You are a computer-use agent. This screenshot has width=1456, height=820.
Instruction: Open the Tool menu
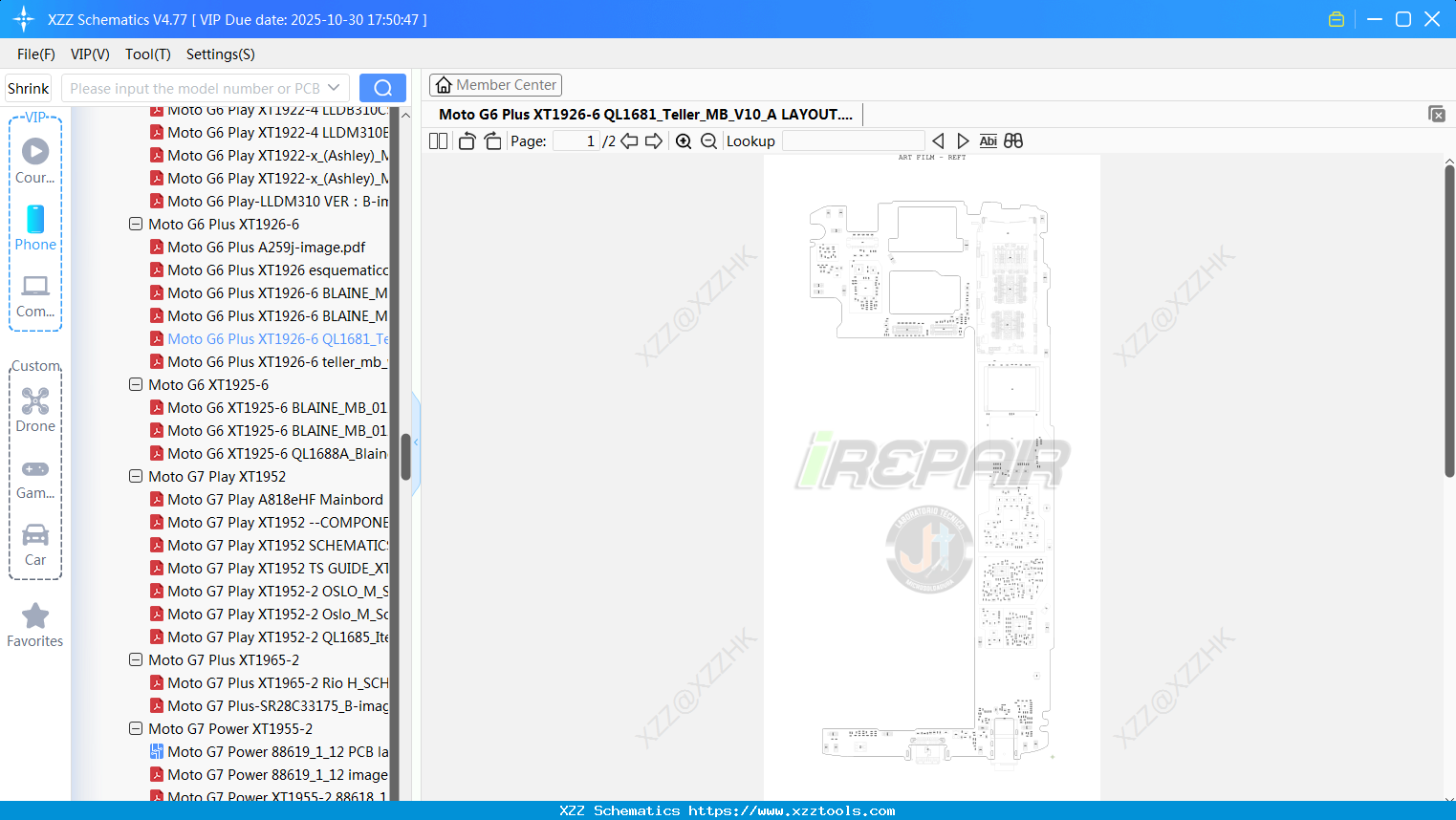[x=147, y=54]
